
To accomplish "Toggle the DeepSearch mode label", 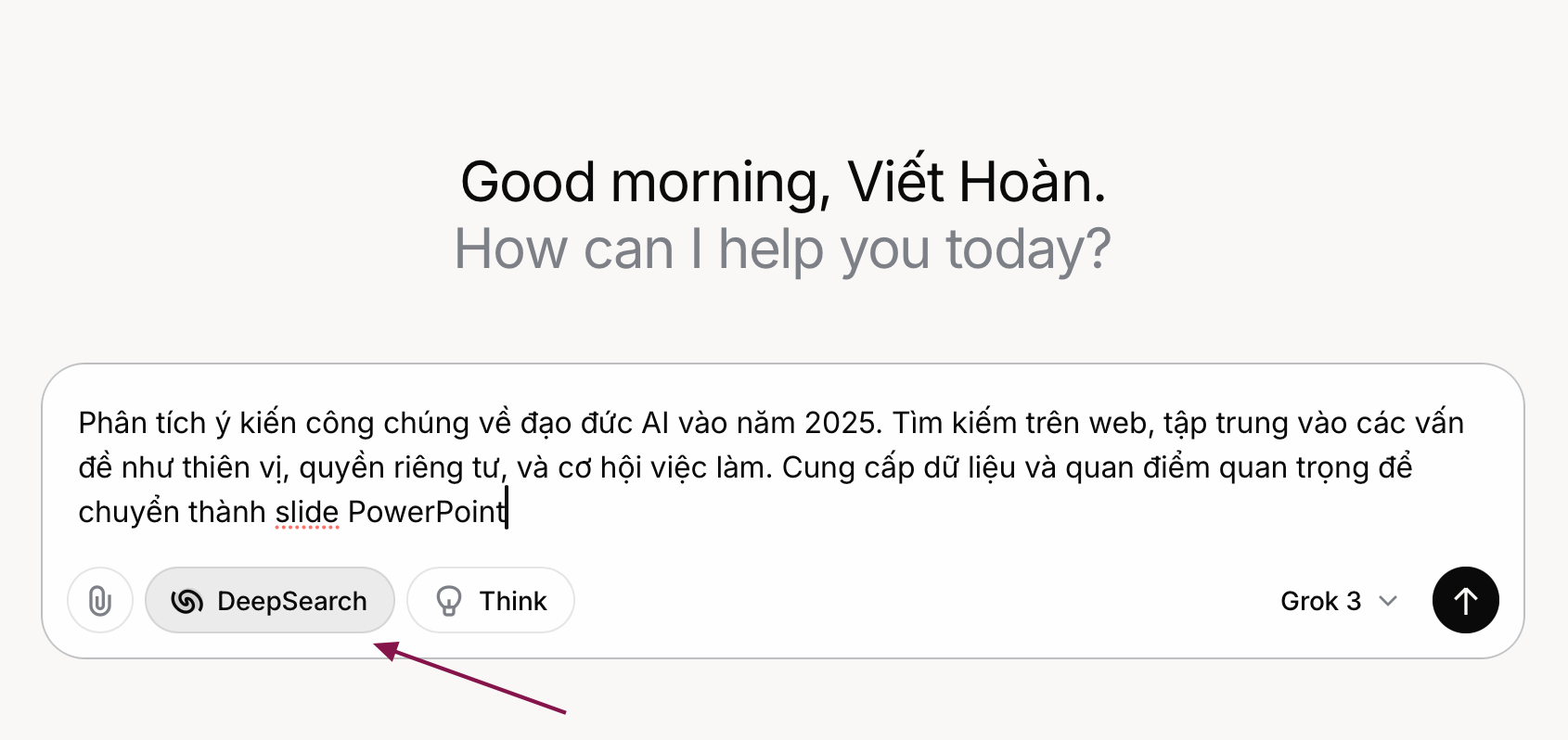I will click(x=292, y=602).
